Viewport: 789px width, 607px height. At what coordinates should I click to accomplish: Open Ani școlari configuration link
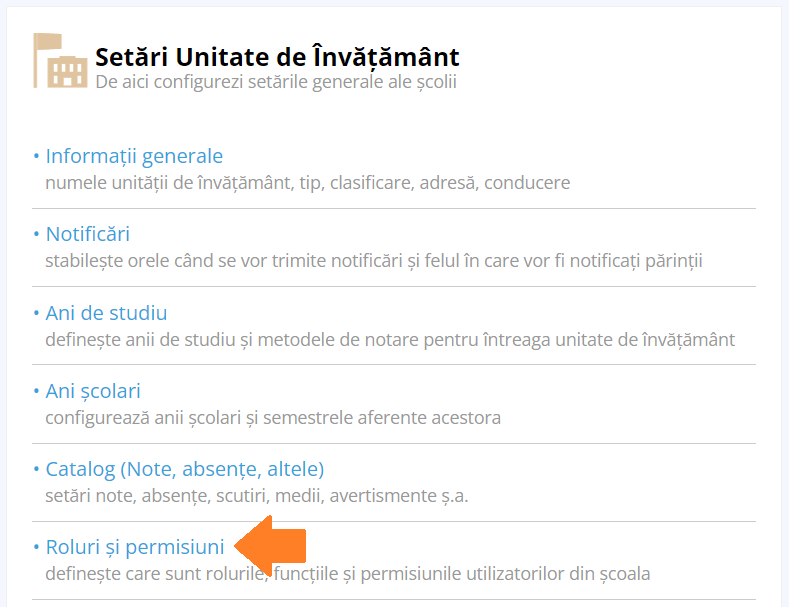[x=93, y=391]
